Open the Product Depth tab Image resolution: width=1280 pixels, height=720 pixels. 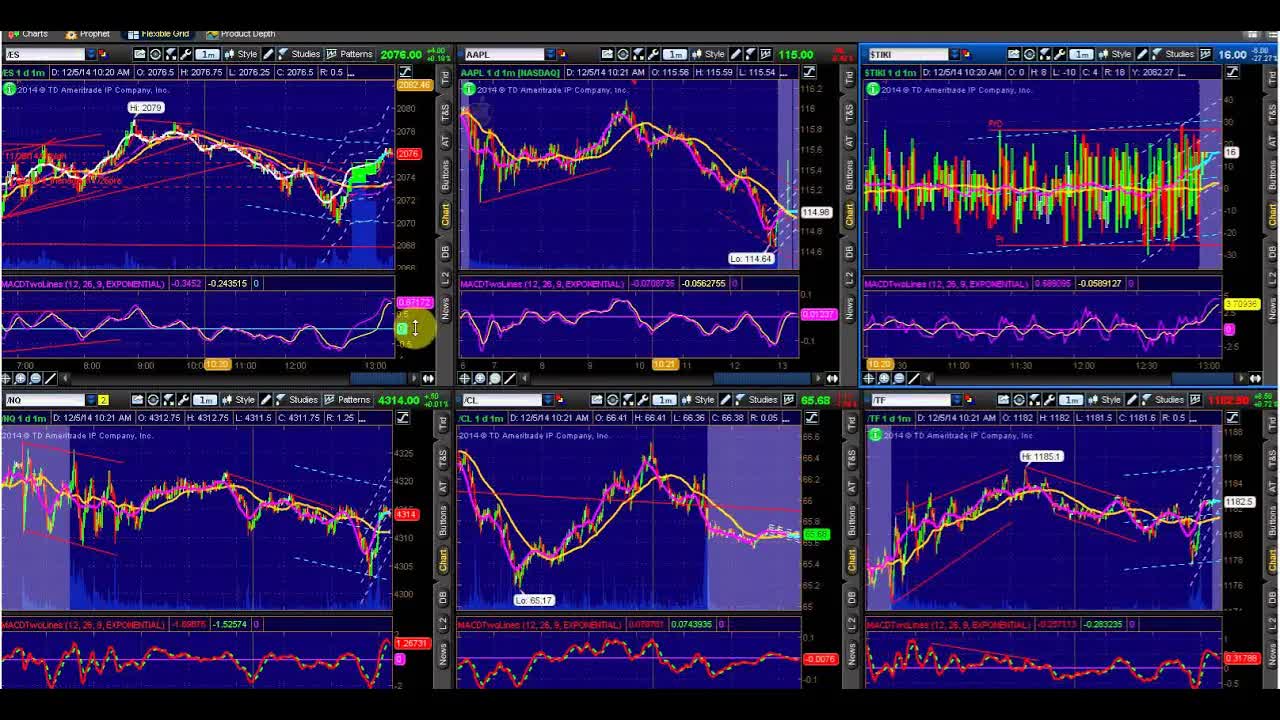[x=241, y=34]
